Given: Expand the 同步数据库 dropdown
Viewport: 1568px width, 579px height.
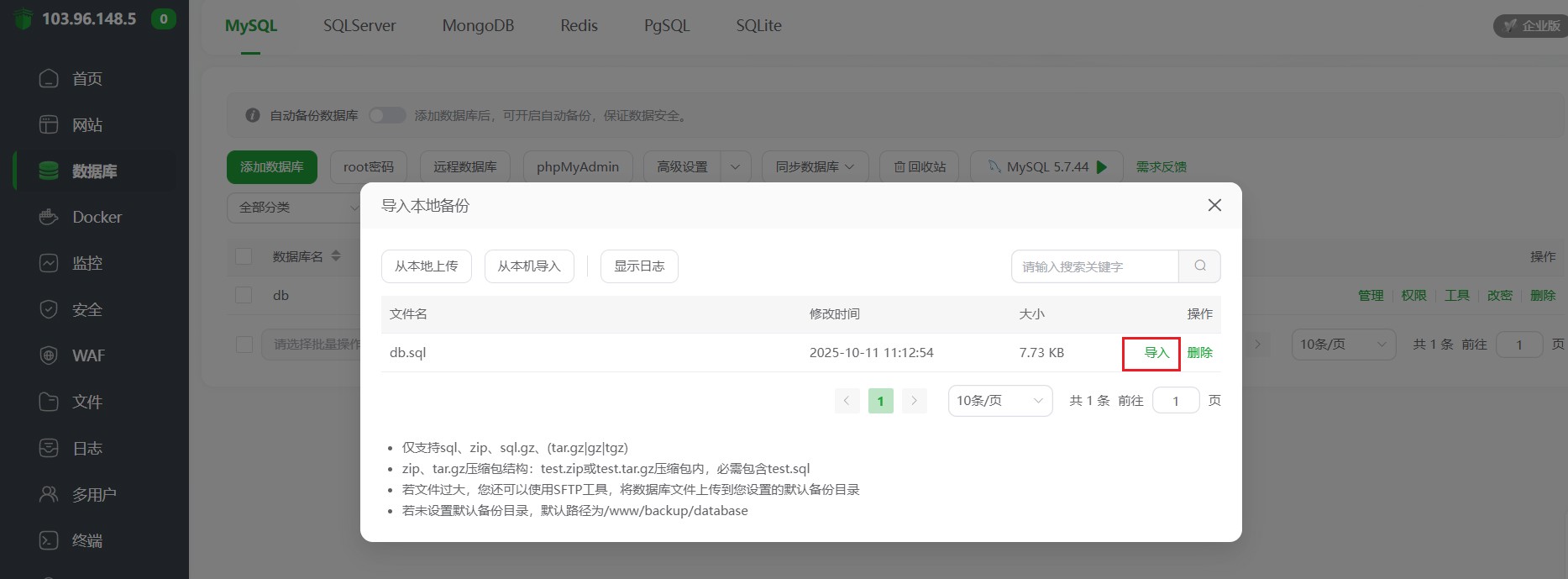Looking at the screenshot, I should click(814, 167).
